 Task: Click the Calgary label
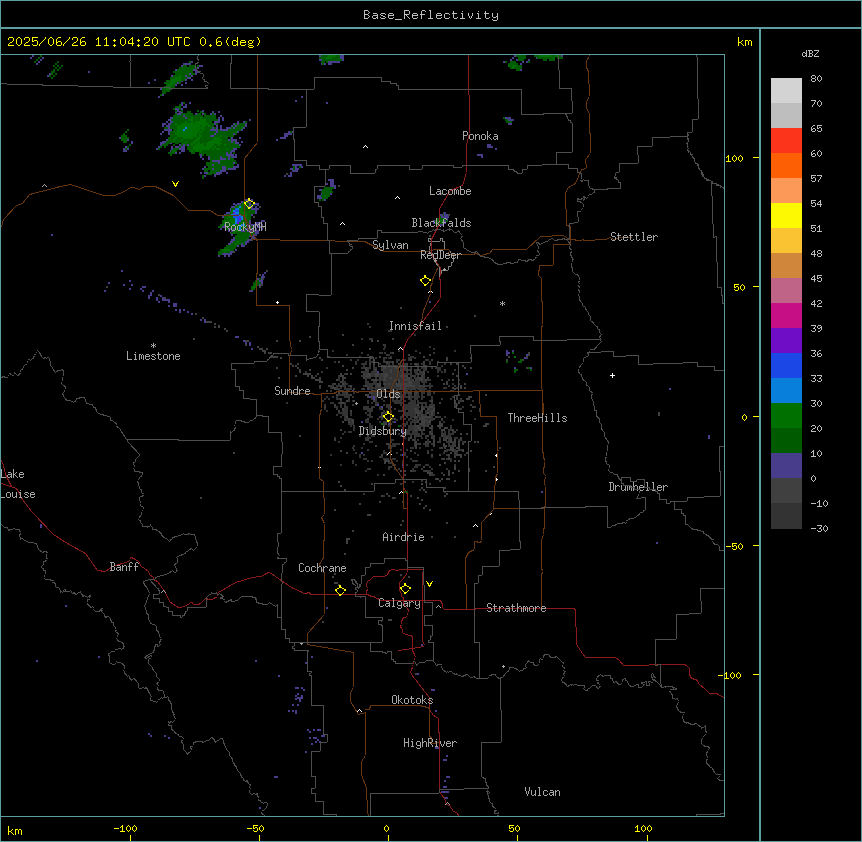(399, 603)
